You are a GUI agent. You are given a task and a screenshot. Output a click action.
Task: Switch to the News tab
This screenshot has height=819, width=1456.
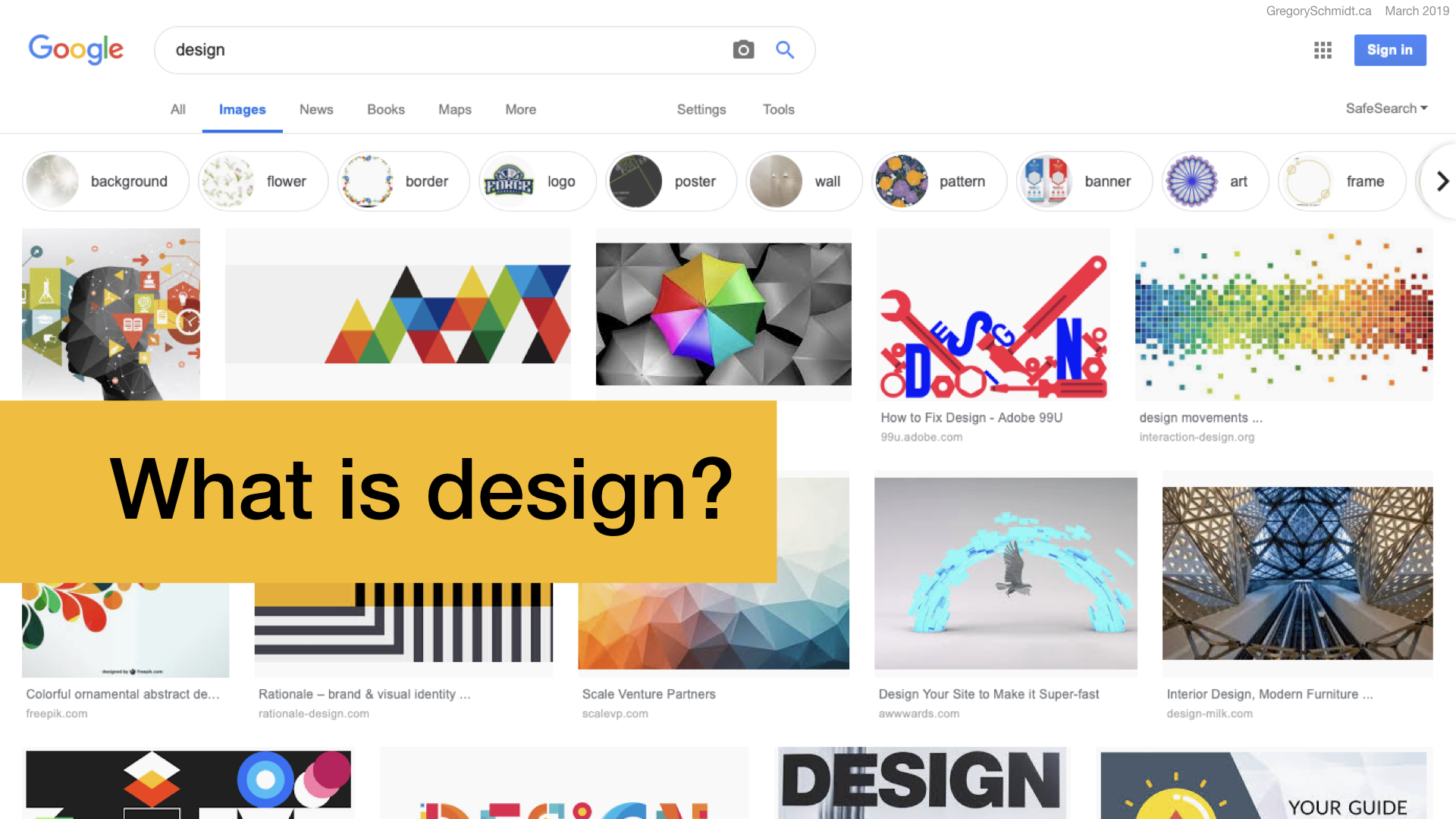316,109
